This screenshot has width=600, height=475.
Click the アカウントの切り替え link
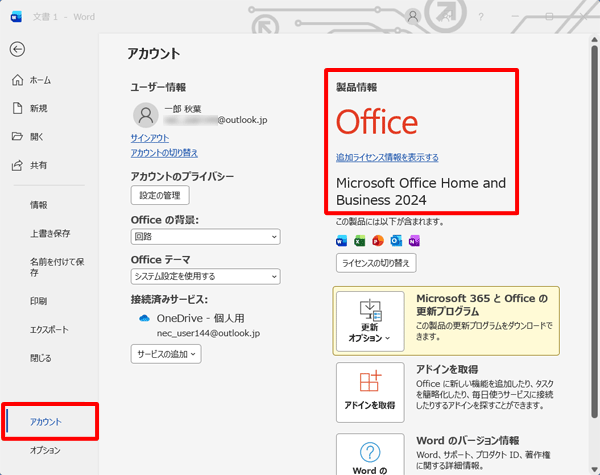164,153
